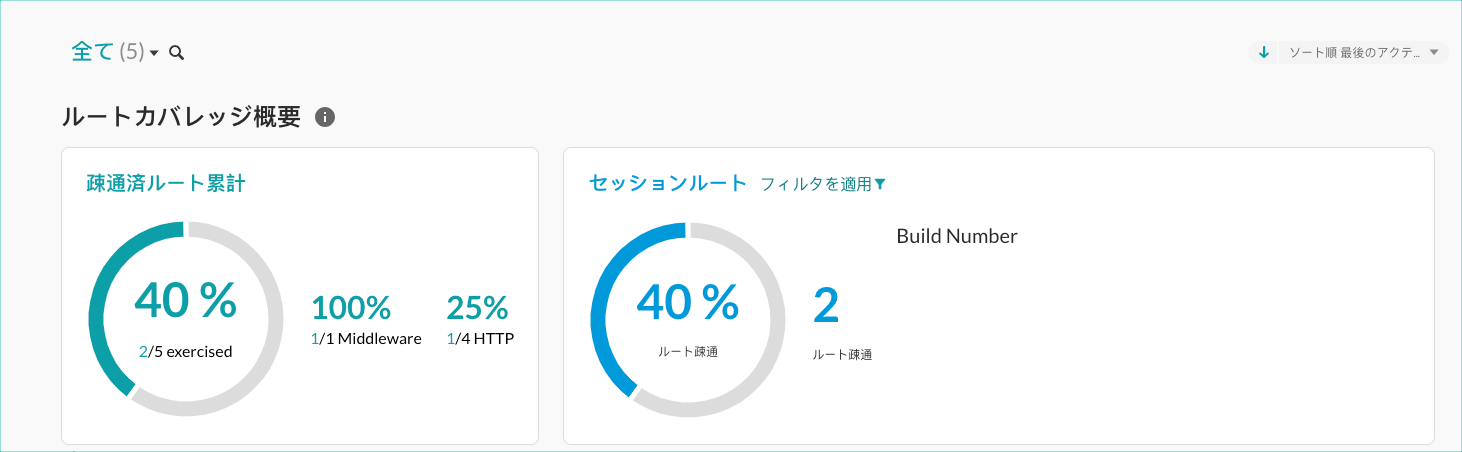The width and height of the screenshot is (1462, 452).
Task: Click the 25% HTTP percentage
Action: point(477,307)
